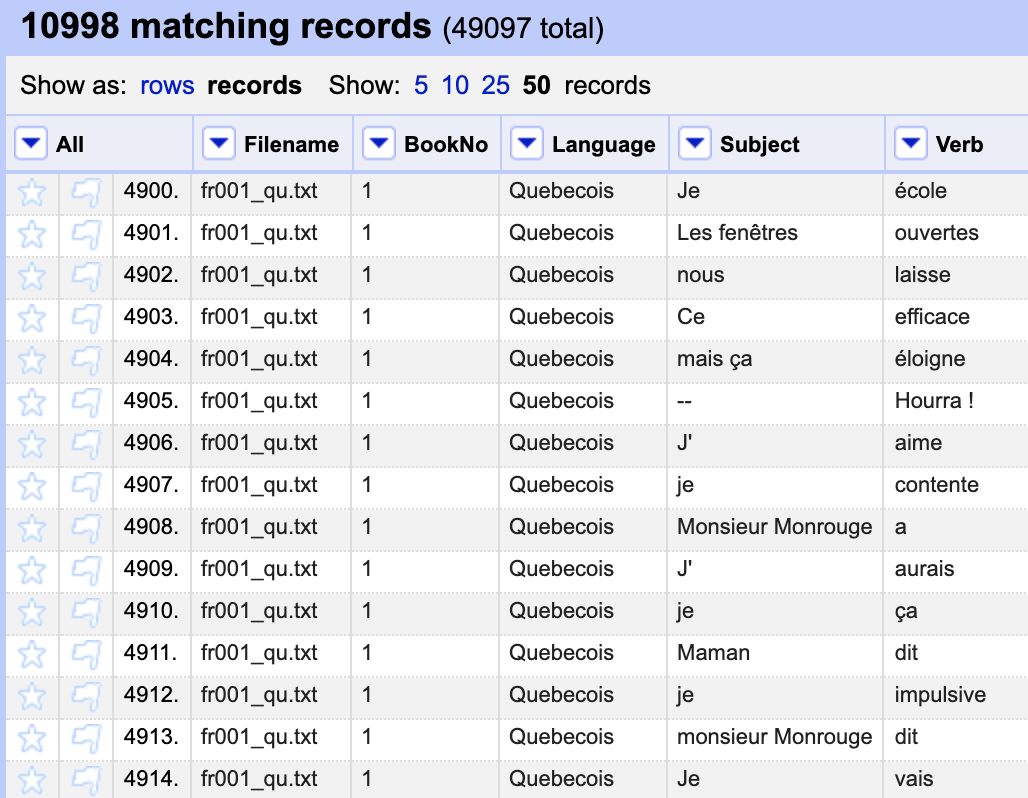The height and width of the screenshot is (798, 1028).
Task: Toggle the star on row 4912
Action: (33, 695)
